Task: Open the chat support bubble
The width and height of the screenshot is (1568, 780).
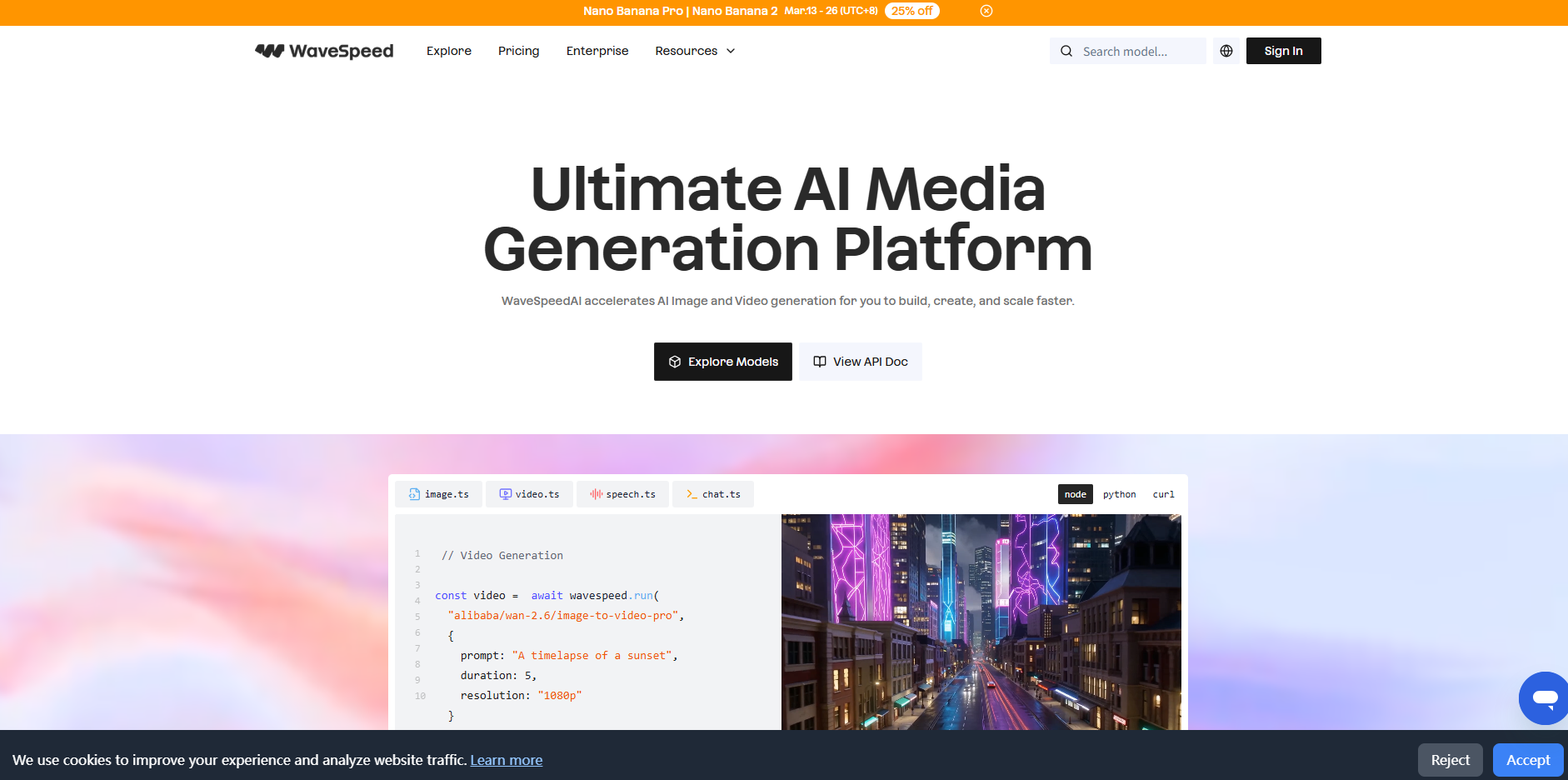Action: (x=1544, y=698)
